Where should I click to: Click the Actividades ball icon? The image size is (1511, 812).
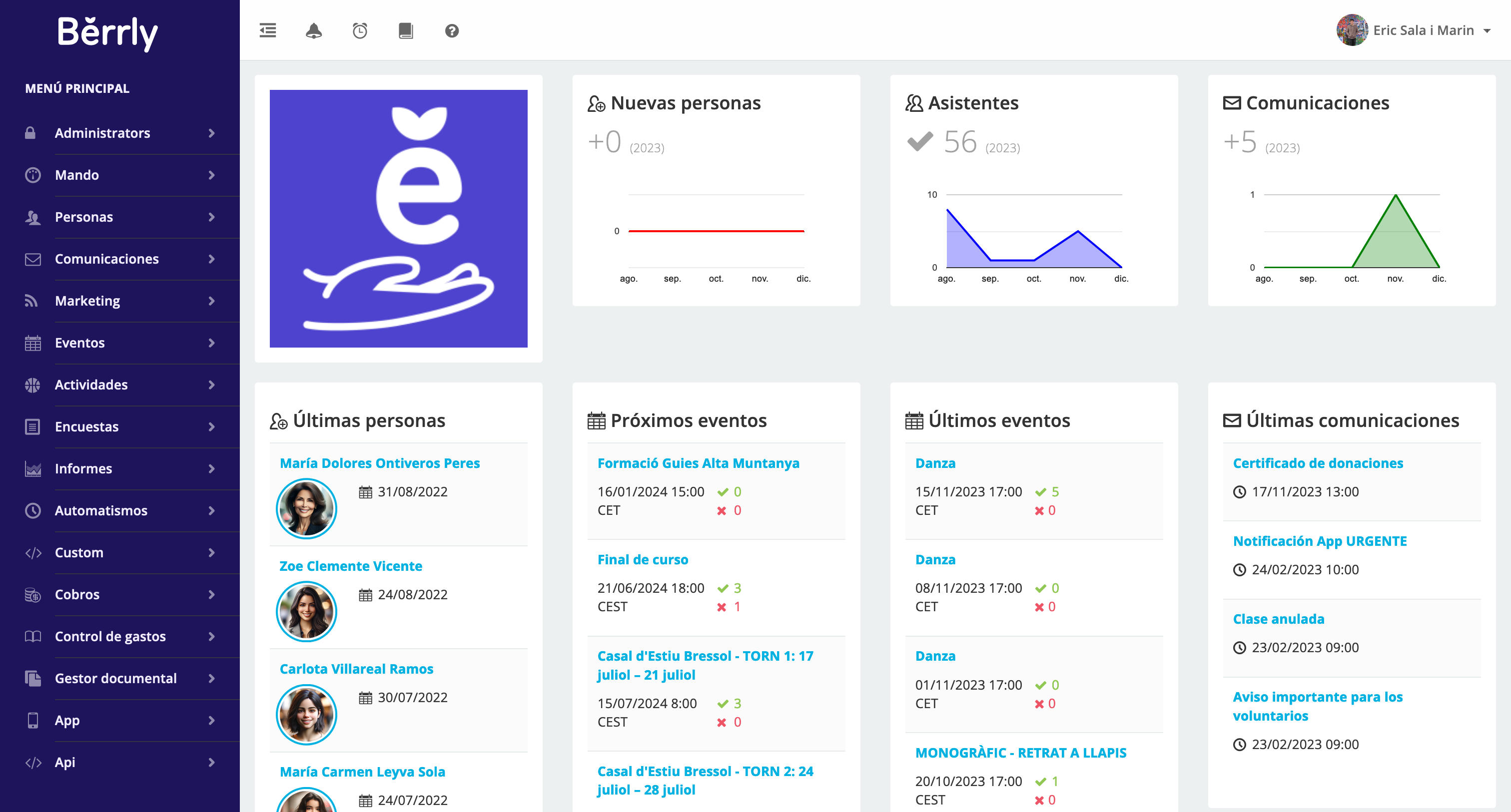pos(32,385)
